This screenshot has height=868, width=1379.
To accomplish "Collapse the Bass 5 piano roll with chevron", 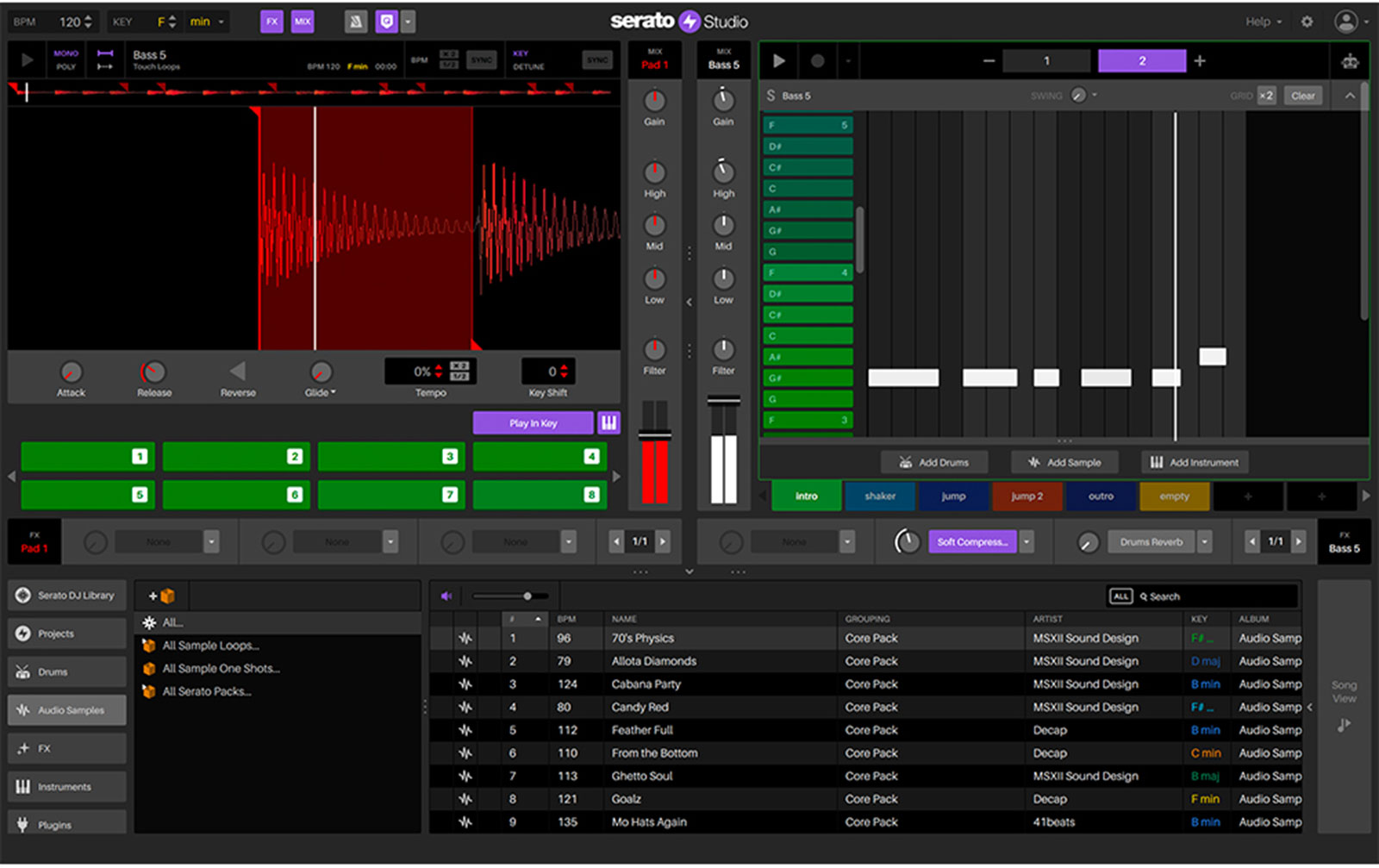I will pyautogui.click(x=1350, y=96).
